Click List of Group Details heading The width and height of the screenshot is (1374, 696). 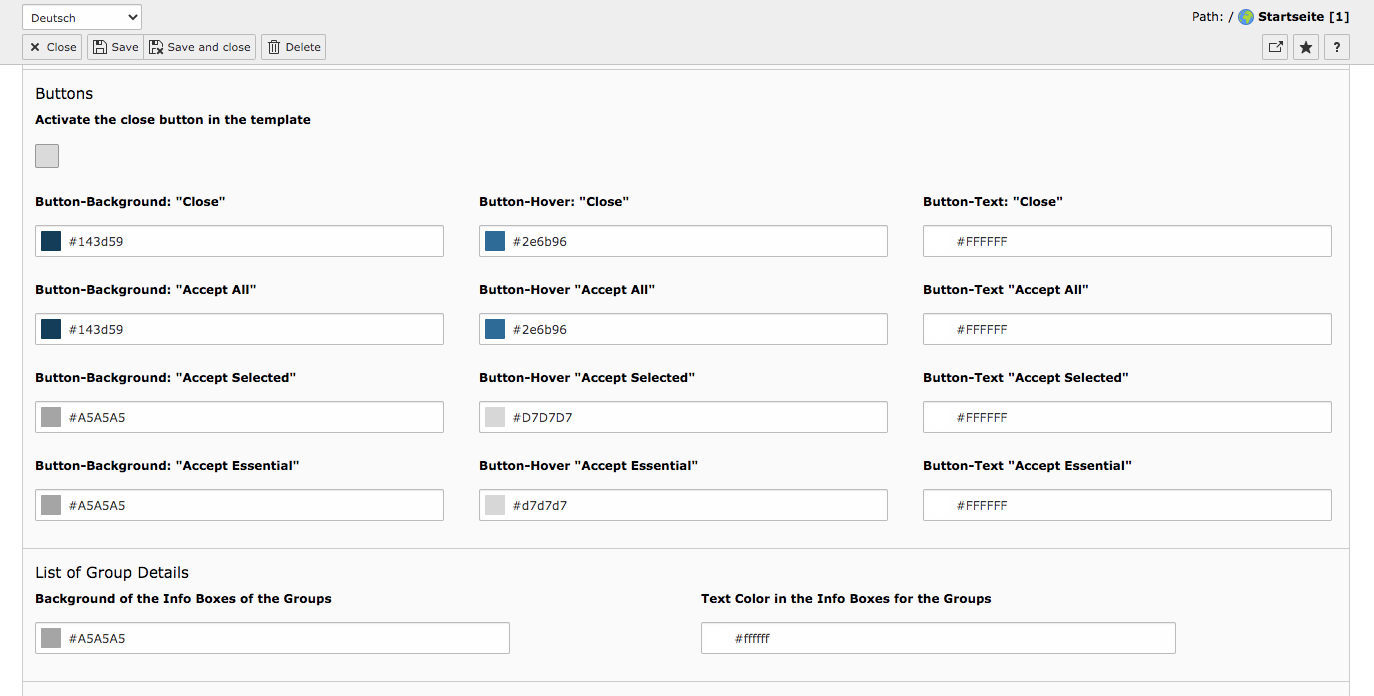click(112, 573)
